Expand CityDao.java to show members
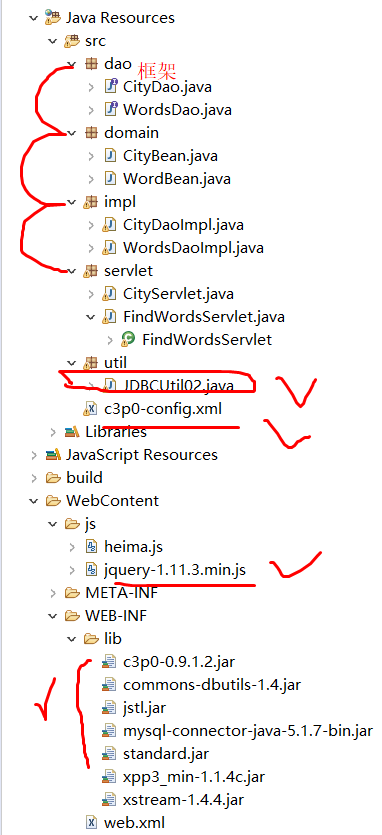The image size is (382, 835). (x=92, y=86)
